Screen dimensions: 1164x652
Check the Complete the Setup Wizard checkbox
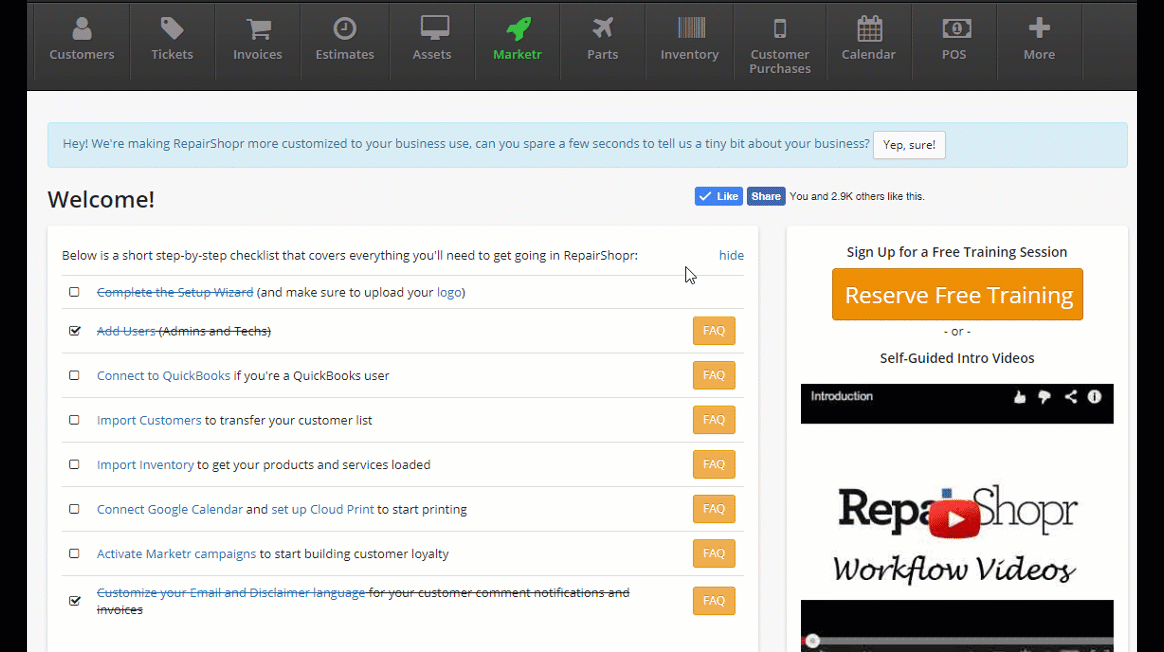[74, 292]
